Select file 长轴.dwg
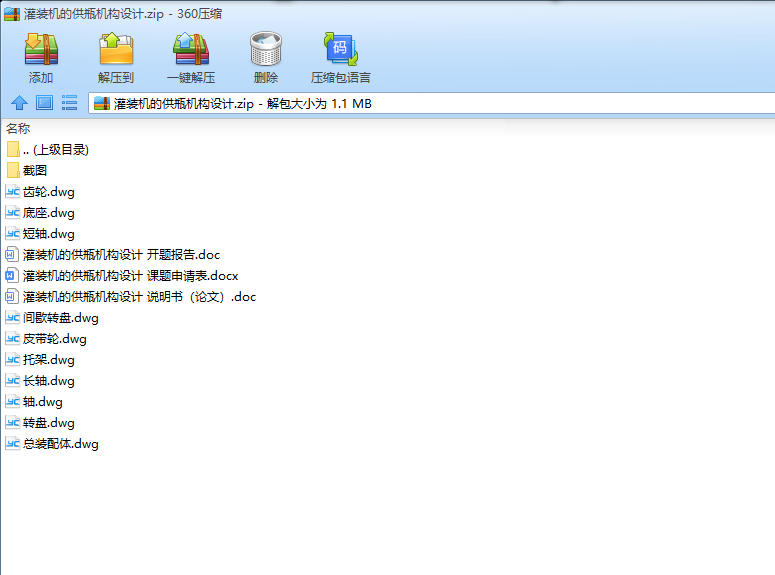 pyautogui.click(x=40, y=381)
